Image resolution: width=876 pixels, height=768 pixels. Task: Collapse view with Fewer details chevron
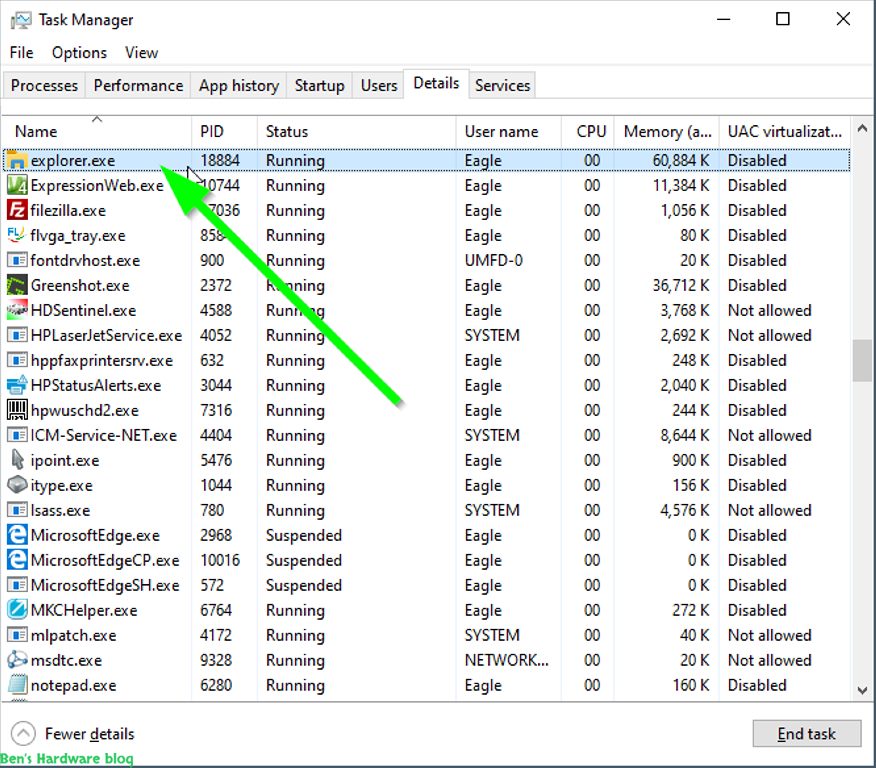tap(23, 733)
